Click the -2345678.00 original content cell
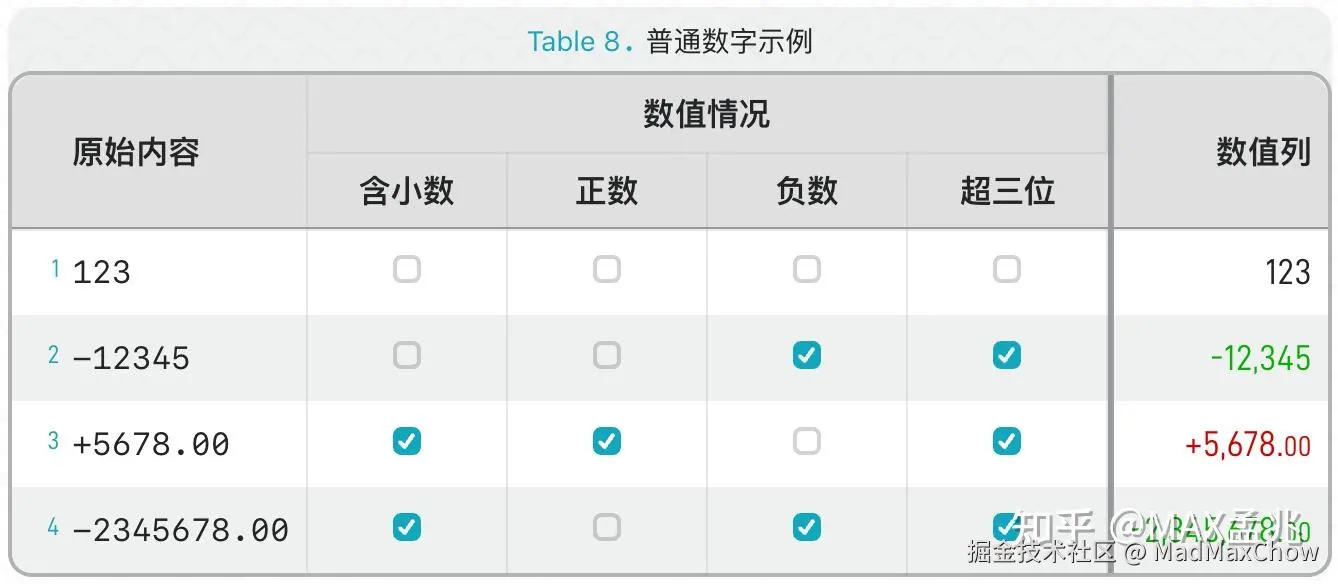 point(180,529)
